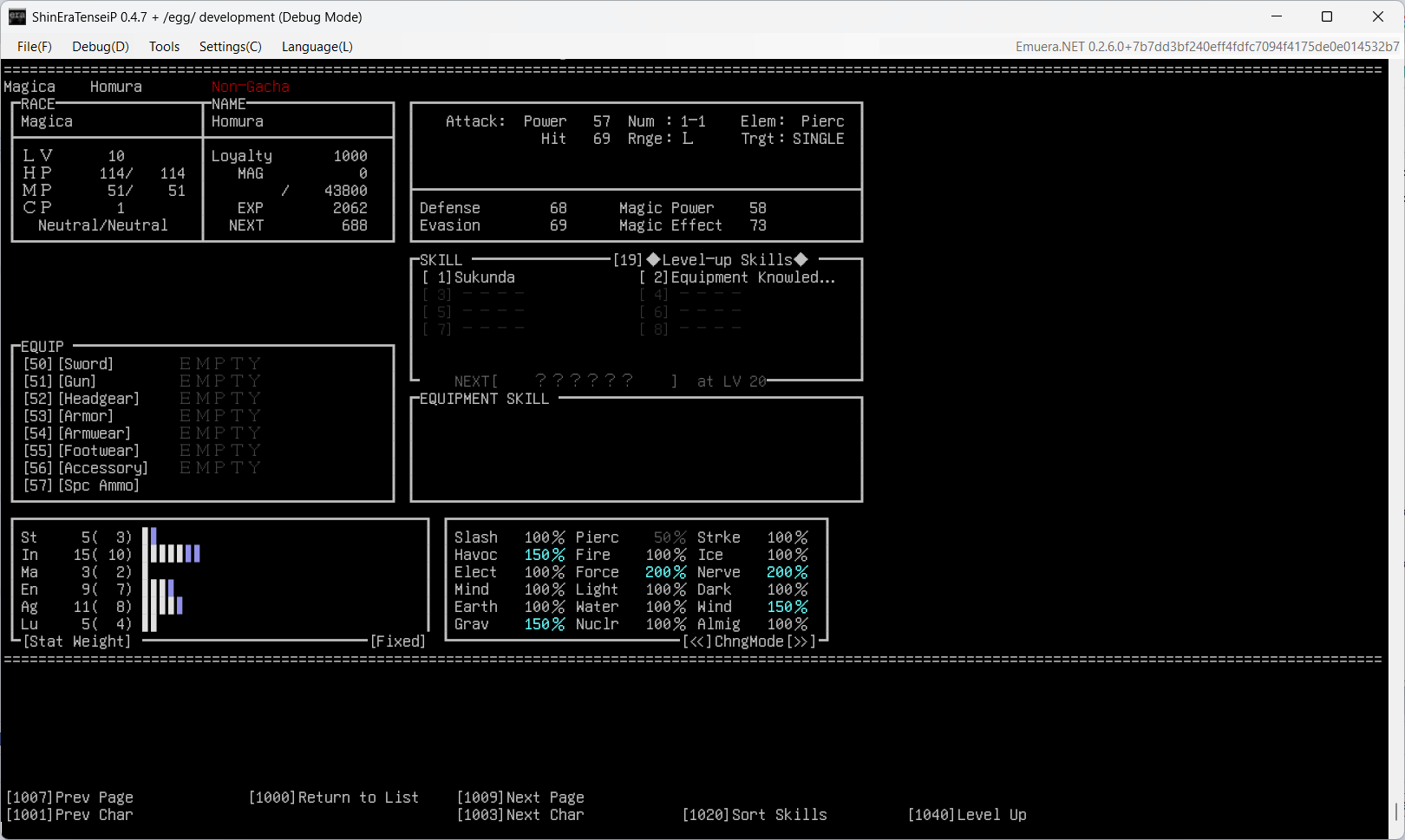Choose the [53] Armor equip slot
Viewport: 1405px width, 840px height.
[69, 416]
